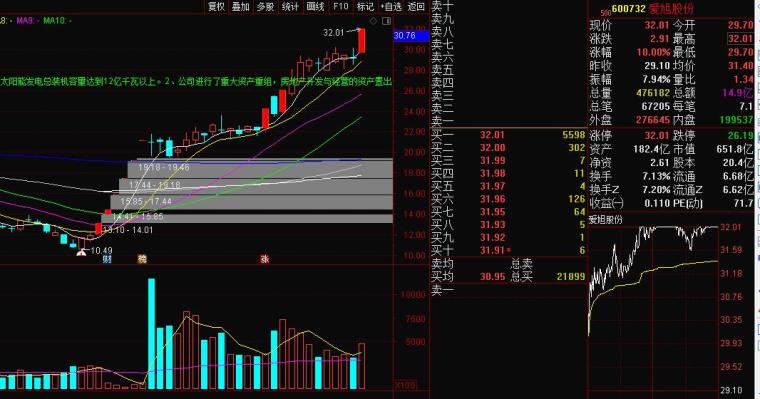Toggle the side panel layout icon
Screen dimensions: 760x399
click(386, 21)
